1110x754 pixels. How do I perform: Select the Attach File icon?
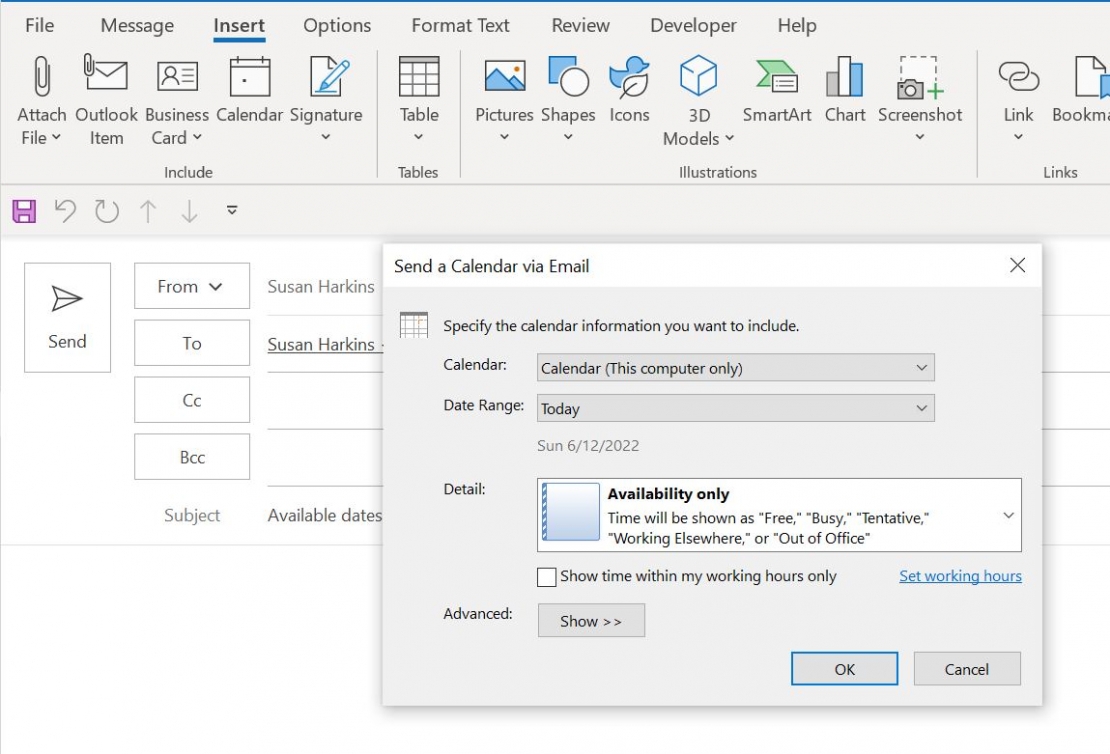click(x=40, y=97)
